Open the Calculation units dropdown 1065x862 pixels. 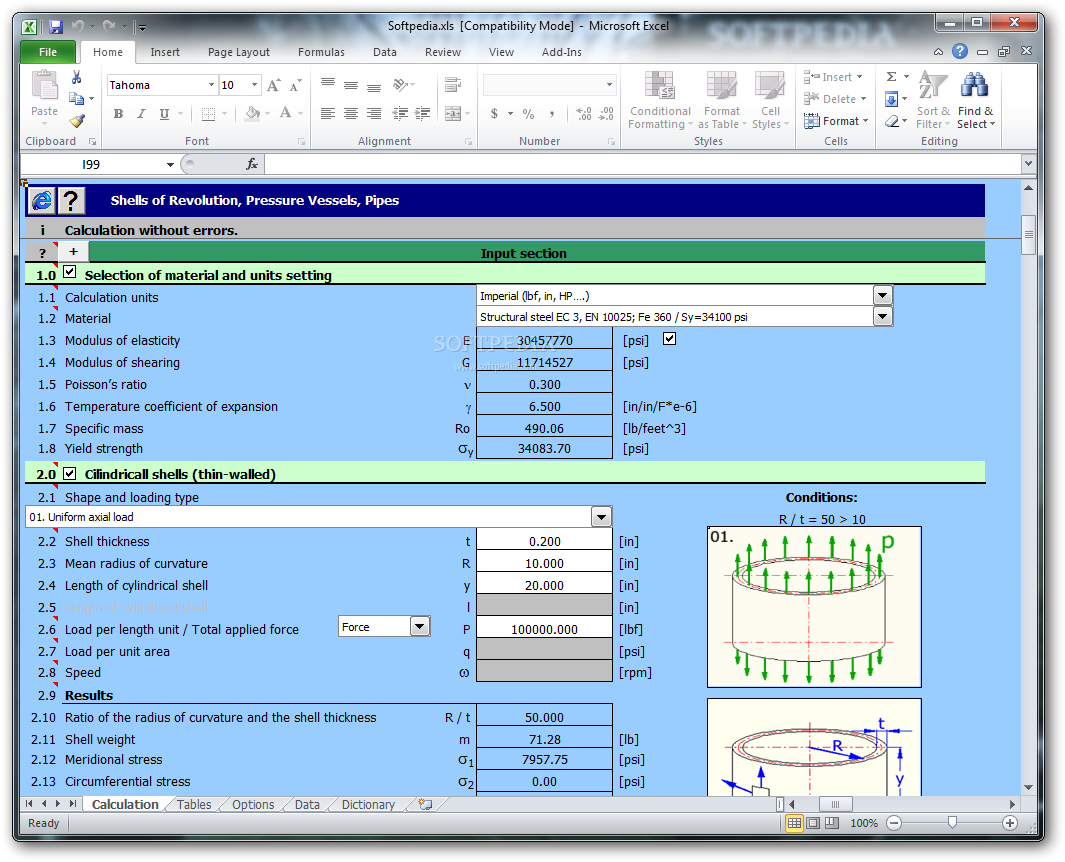click(x=882, y=295)
